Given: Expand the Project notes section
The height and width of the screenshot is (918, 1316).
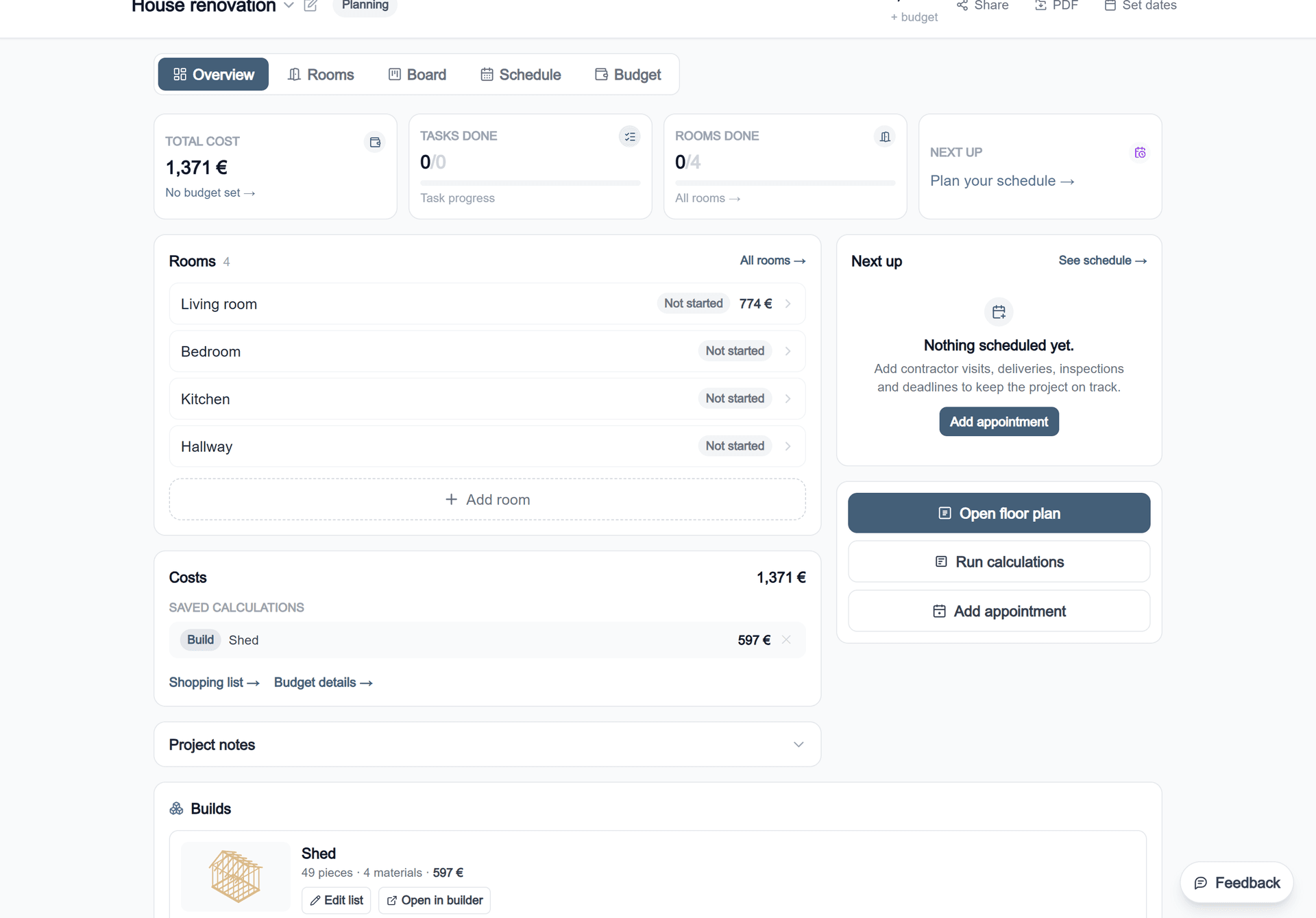Looking at the screenshot, I should [x=799, y=745].
